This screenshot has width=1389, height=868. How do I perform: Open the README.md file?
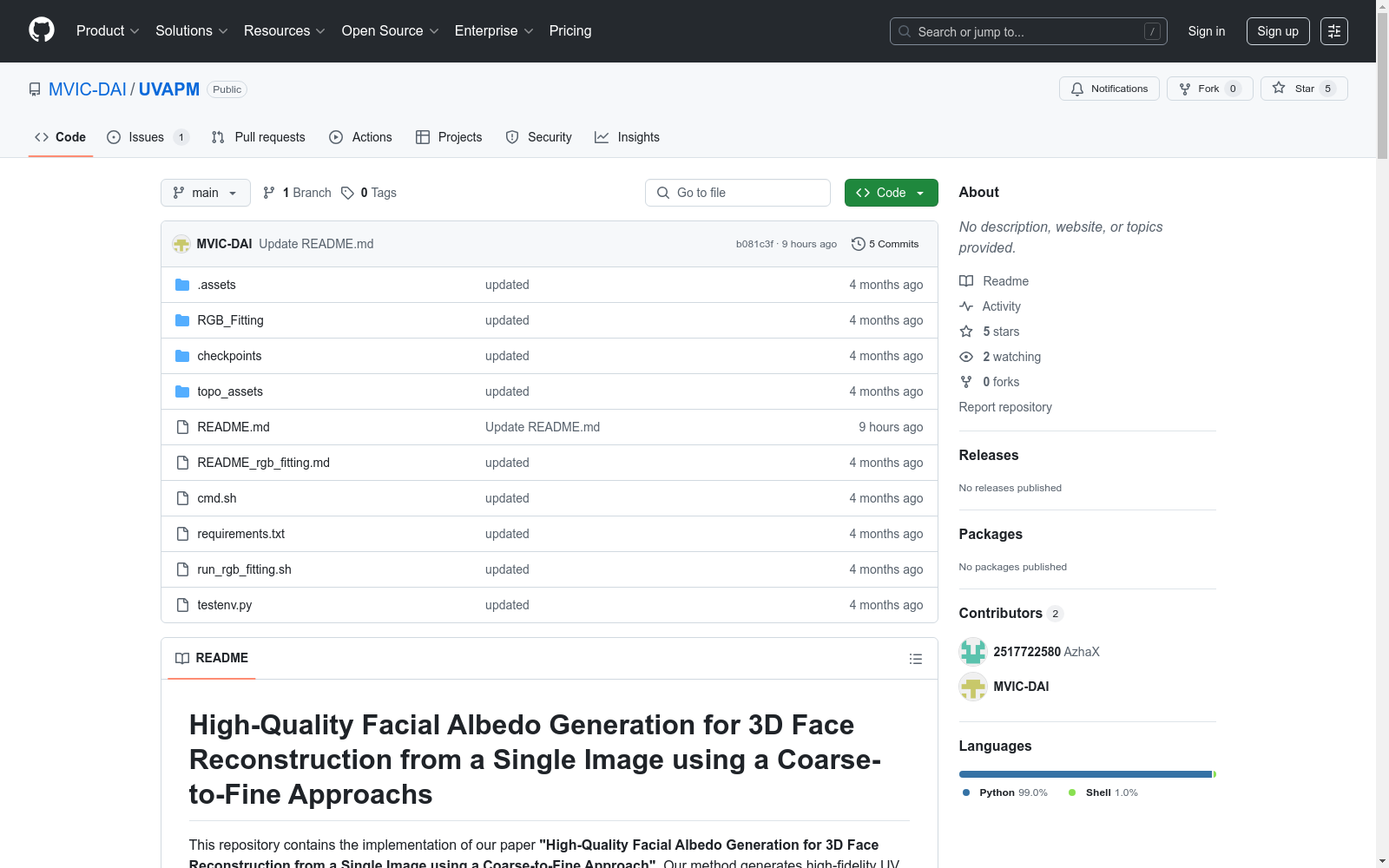coord(234,427)
